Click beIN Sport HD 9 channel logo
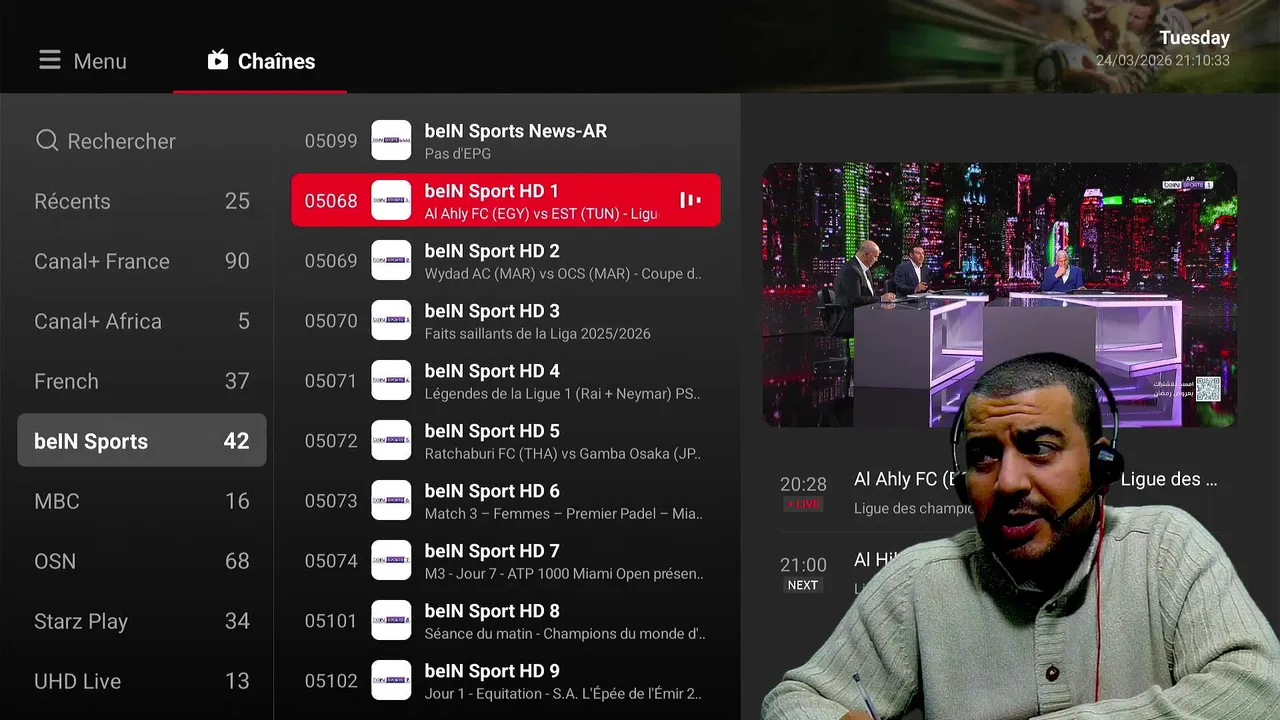 [391, 680]
